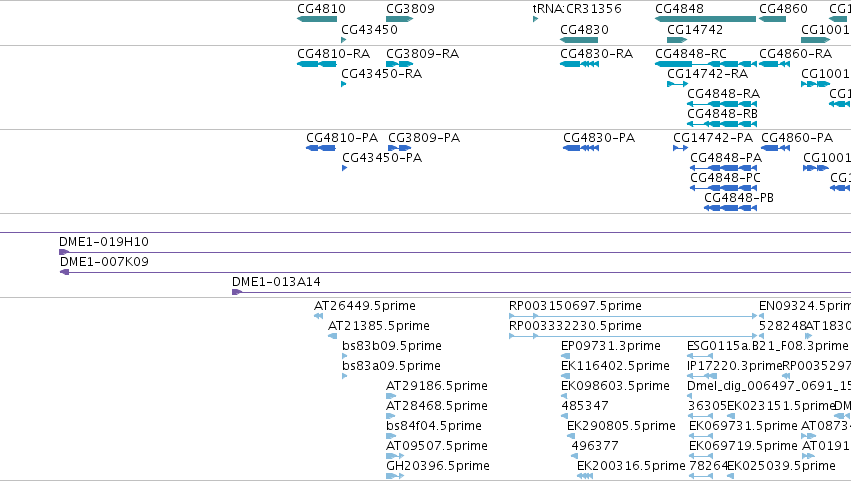Click the CG4848-PB protein glyph

tap(731, 208)
